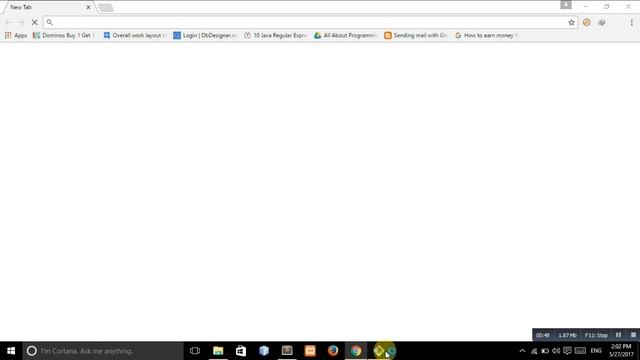Stop loading the page
This screenshot has height=360, width=640.
tap(35, 22)
